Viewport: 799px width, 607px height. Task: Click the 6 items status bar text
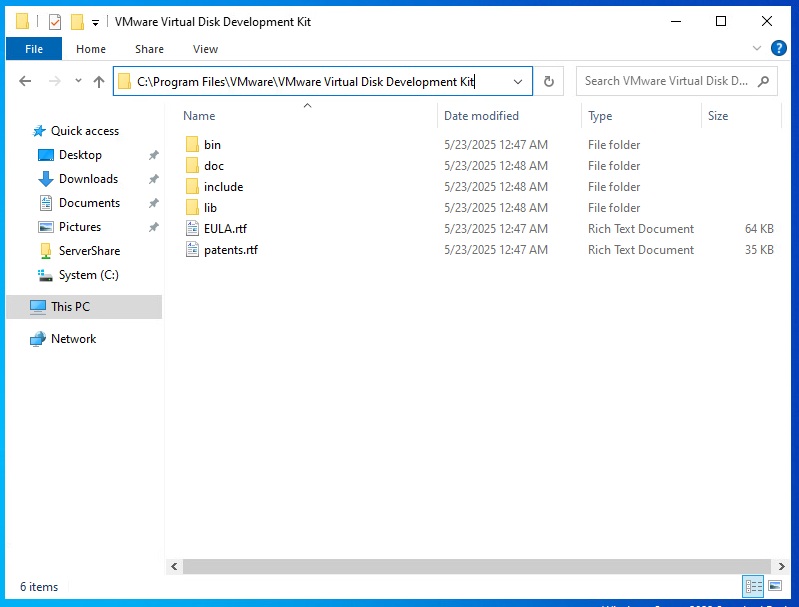[x=39, y=587]
